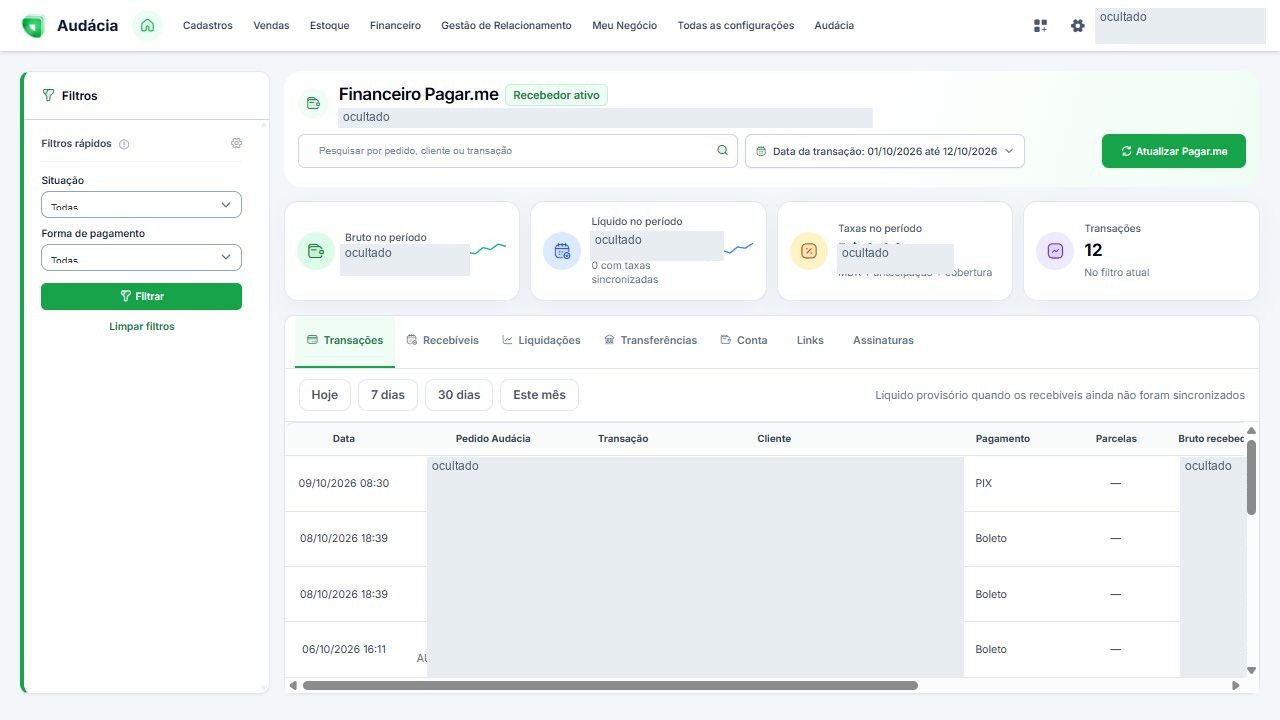Switch to the Recebíveis tab
Image resolution: width=1280 pixels, height=720 pixels.
pyautogui.click(x=443, y=341)
